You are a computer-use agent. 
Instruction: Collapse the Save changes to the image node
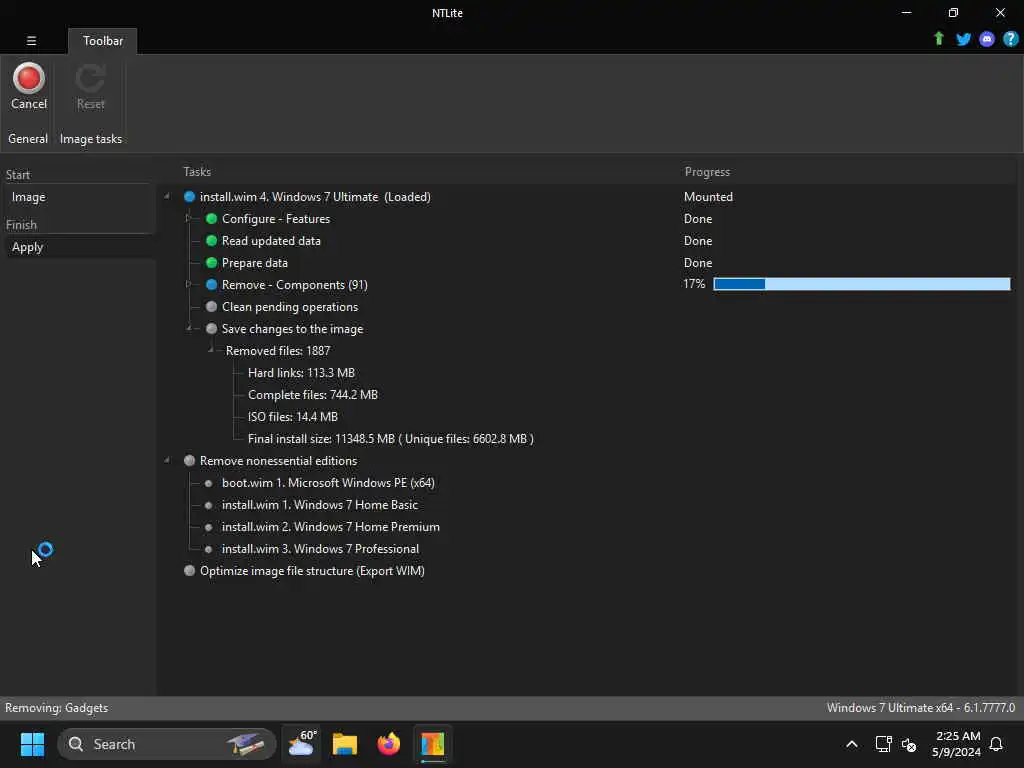189,328
